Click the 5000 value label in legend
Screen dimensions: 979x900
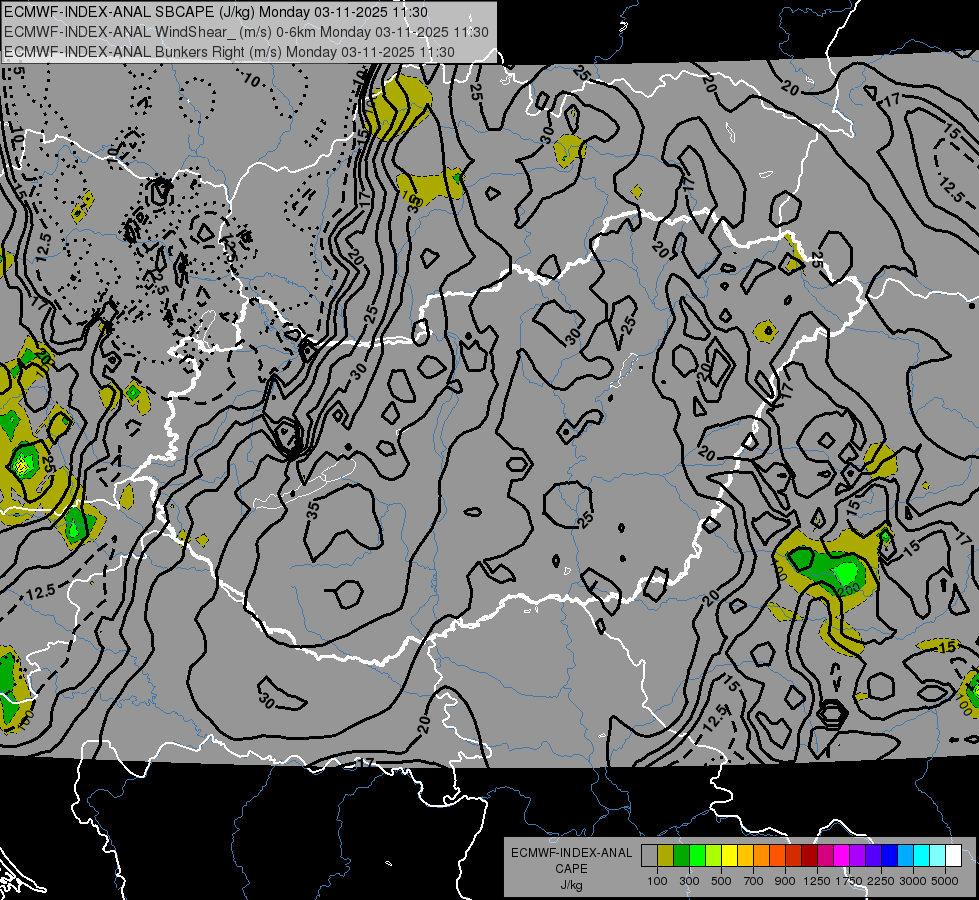click(x=945, y=881)
